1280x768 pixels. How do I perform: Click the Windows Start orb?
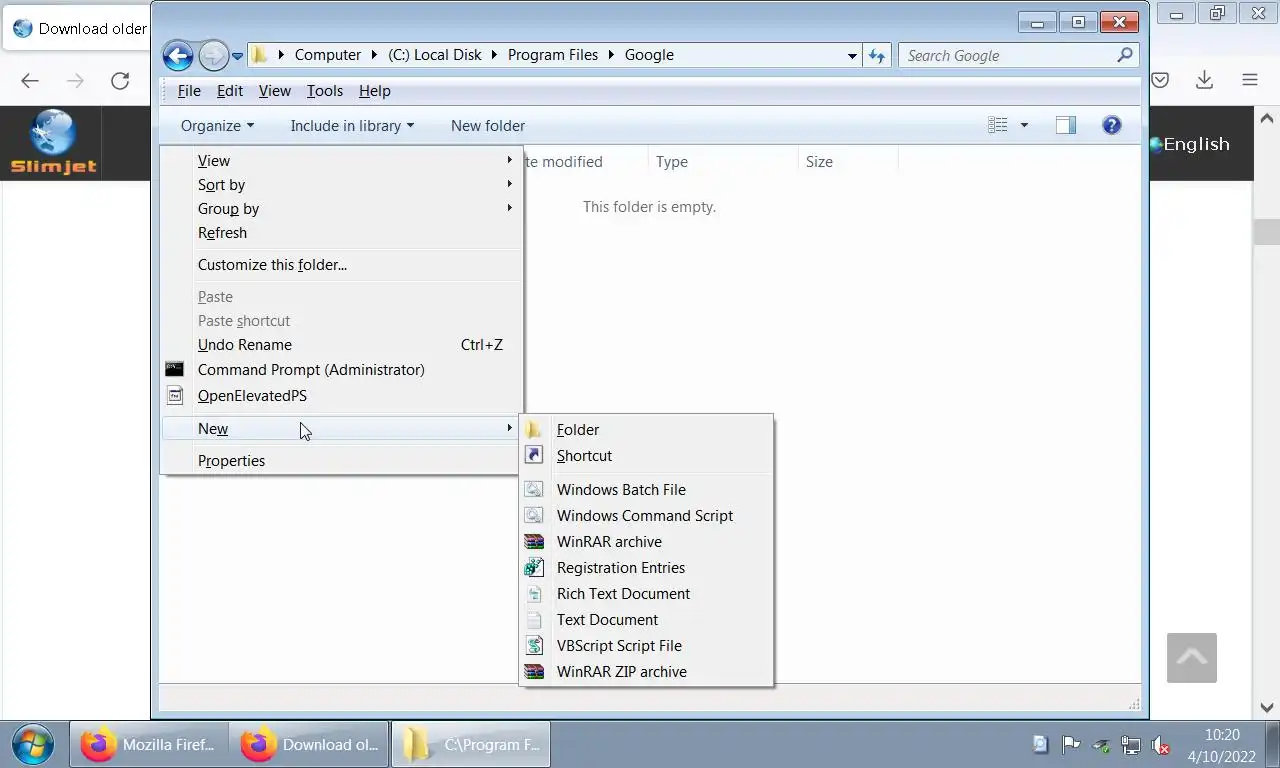[x=33, y=744]
